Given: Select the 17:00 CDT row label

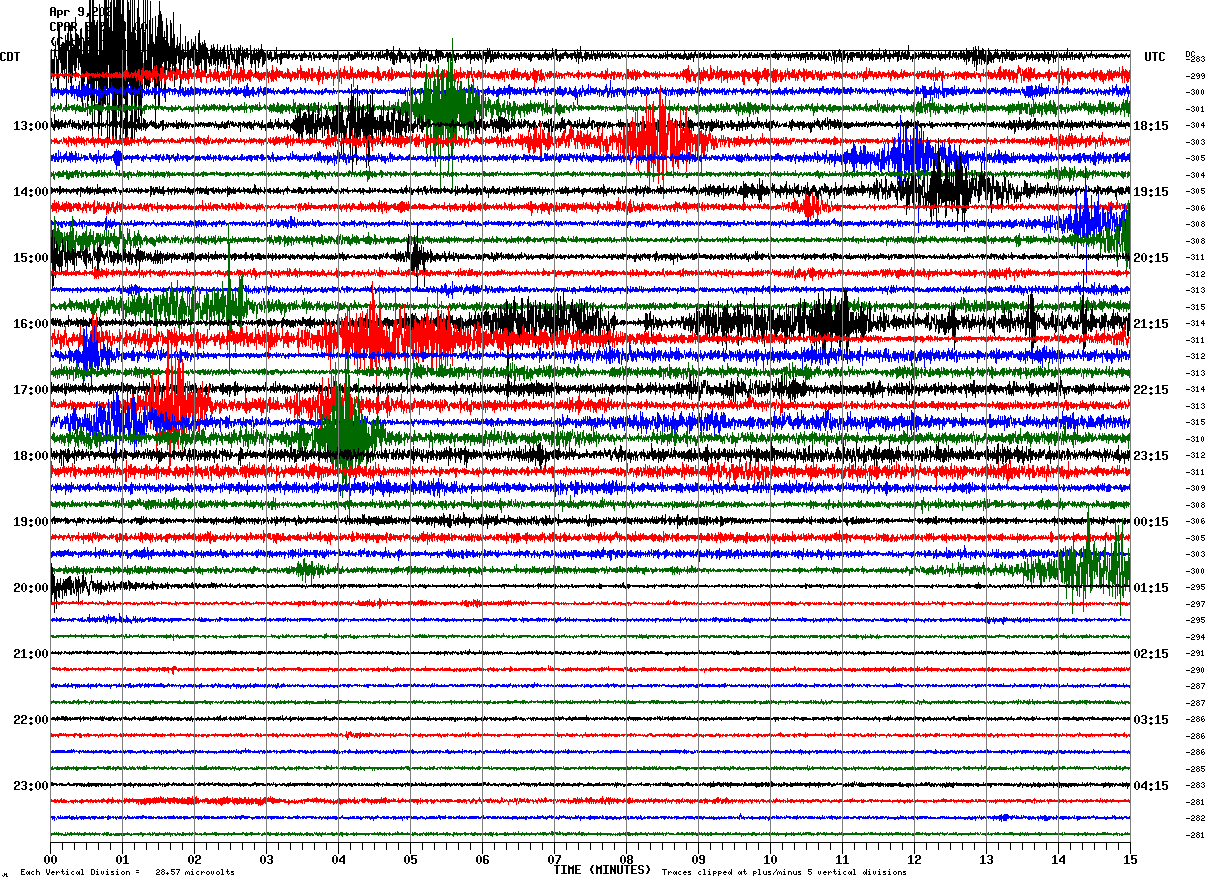Looking at the screenshot, I should click(x=31, y=390).
